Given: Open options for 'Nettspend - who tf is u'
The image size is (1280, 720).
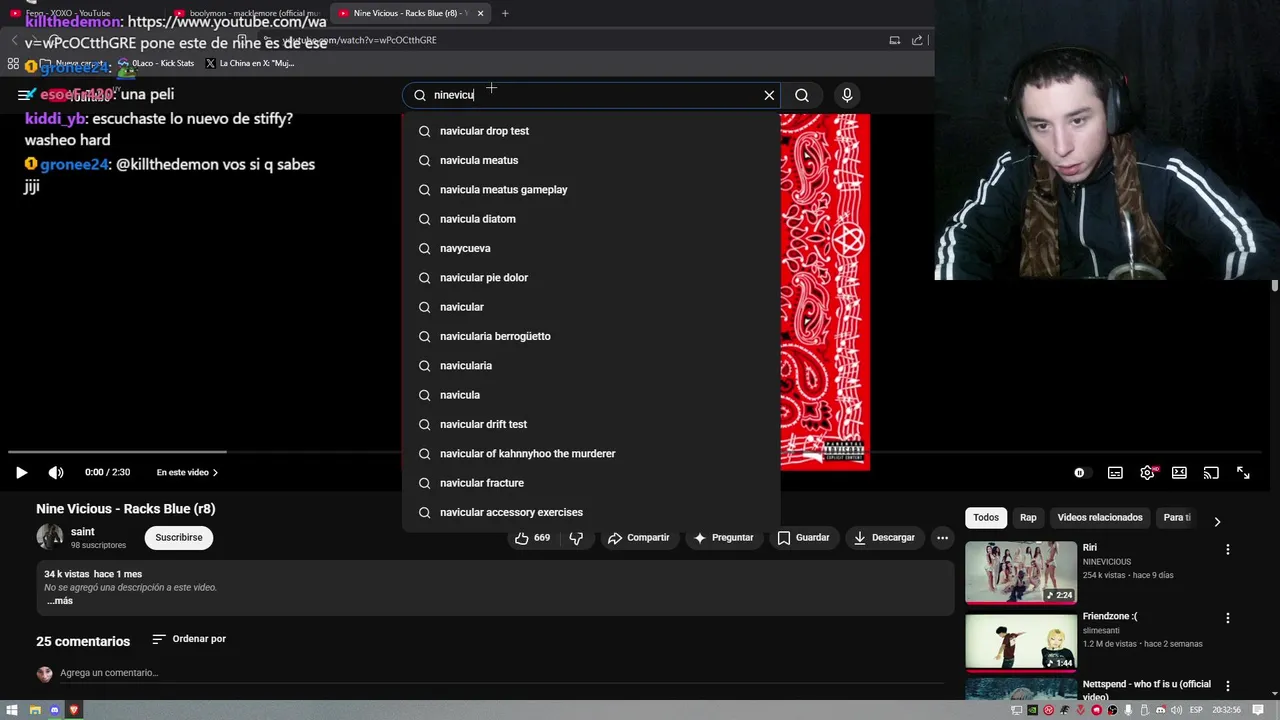Looking at the screenshot, I should click(x=1228, y=687).
